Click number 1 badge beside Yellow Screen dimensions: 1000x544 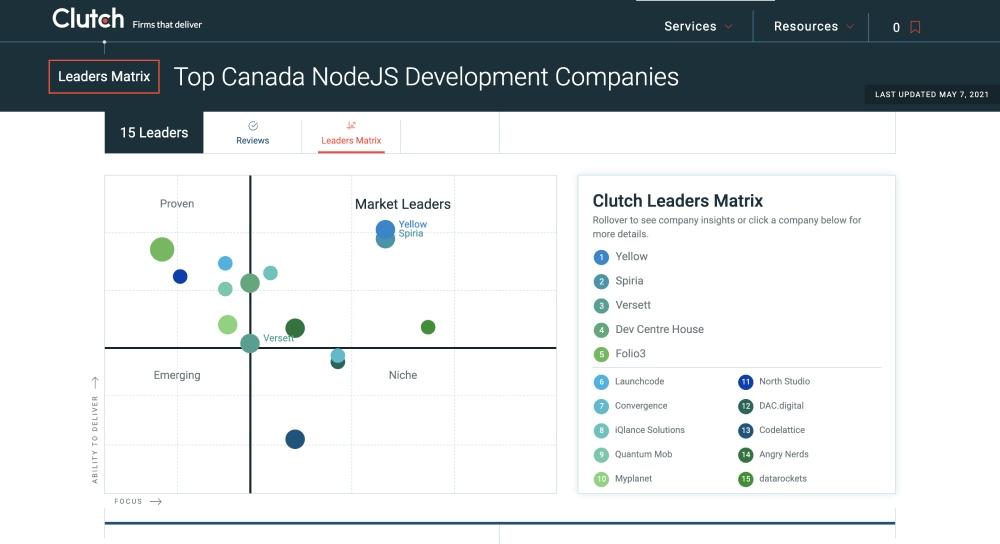[x=601, y=257]
